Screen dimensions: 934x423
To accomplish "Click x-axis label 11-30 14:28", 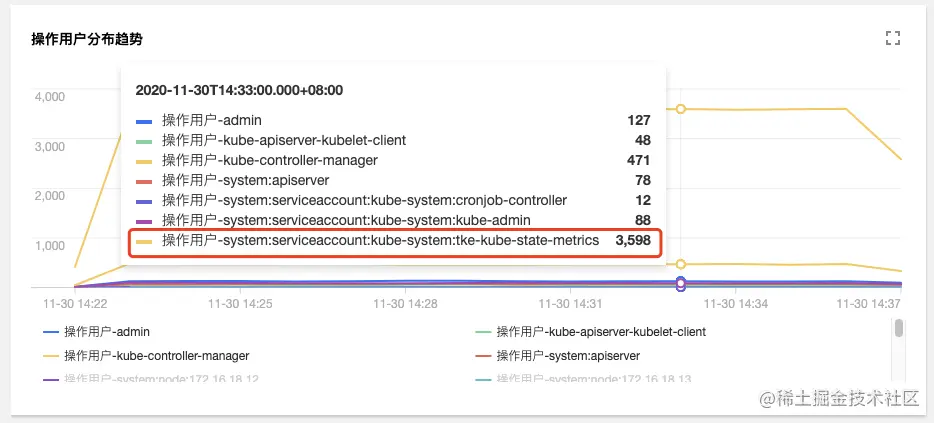I will [406, 304].
